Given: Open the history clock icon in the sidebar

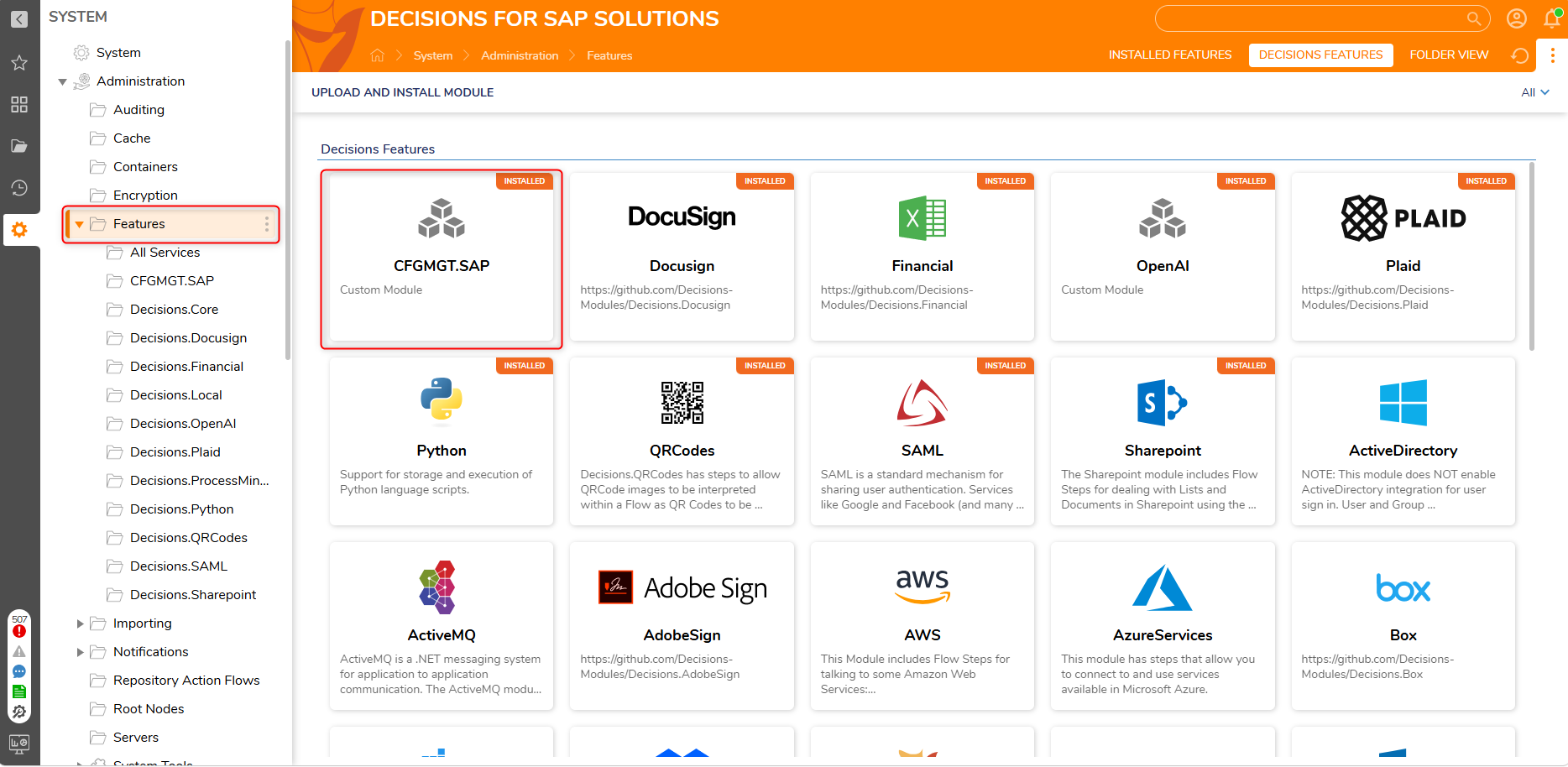Looking at the screenshot, I should (x=19, y=188).
